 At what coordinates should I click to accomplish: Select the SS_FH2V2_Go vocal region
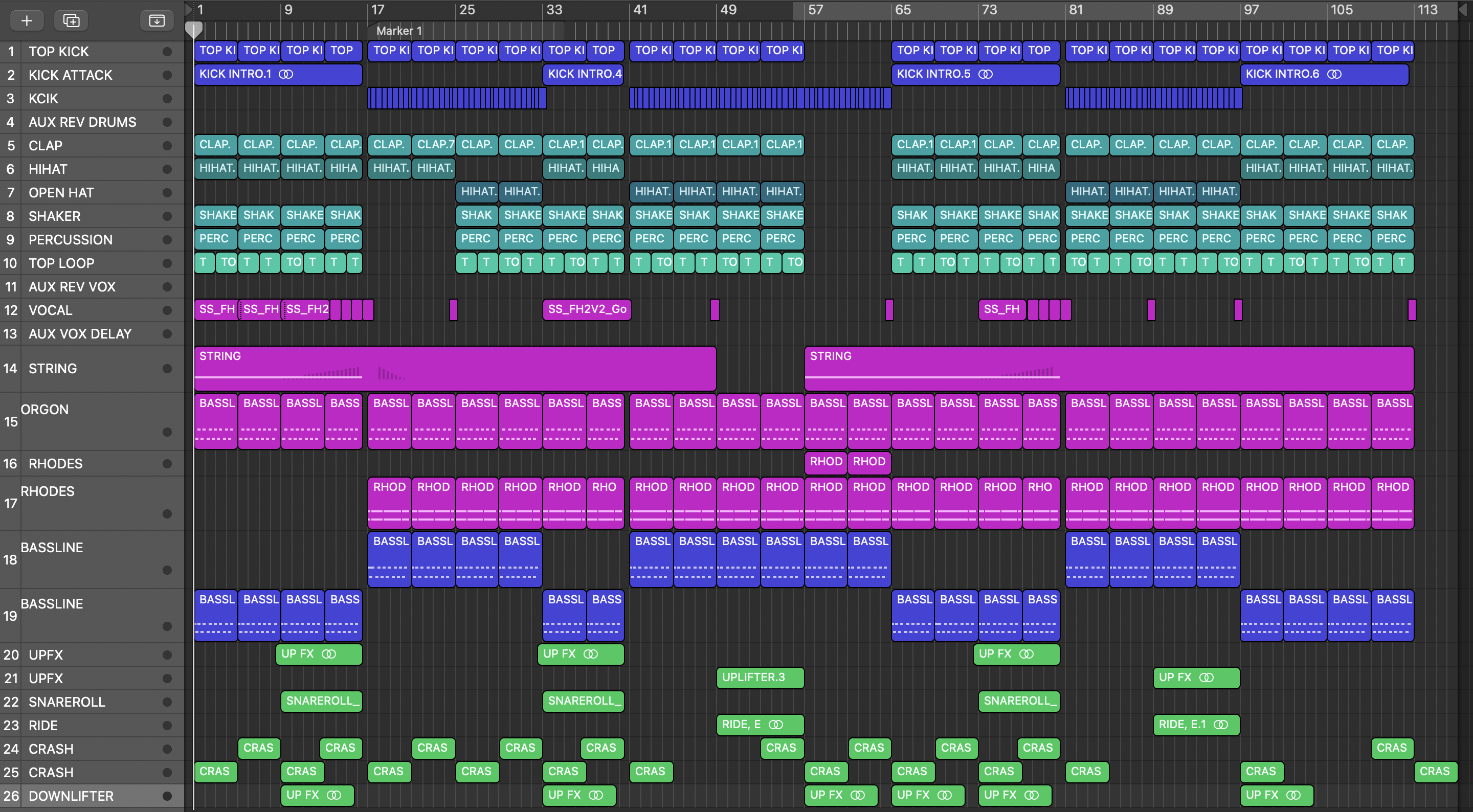(x=587, y=309)
